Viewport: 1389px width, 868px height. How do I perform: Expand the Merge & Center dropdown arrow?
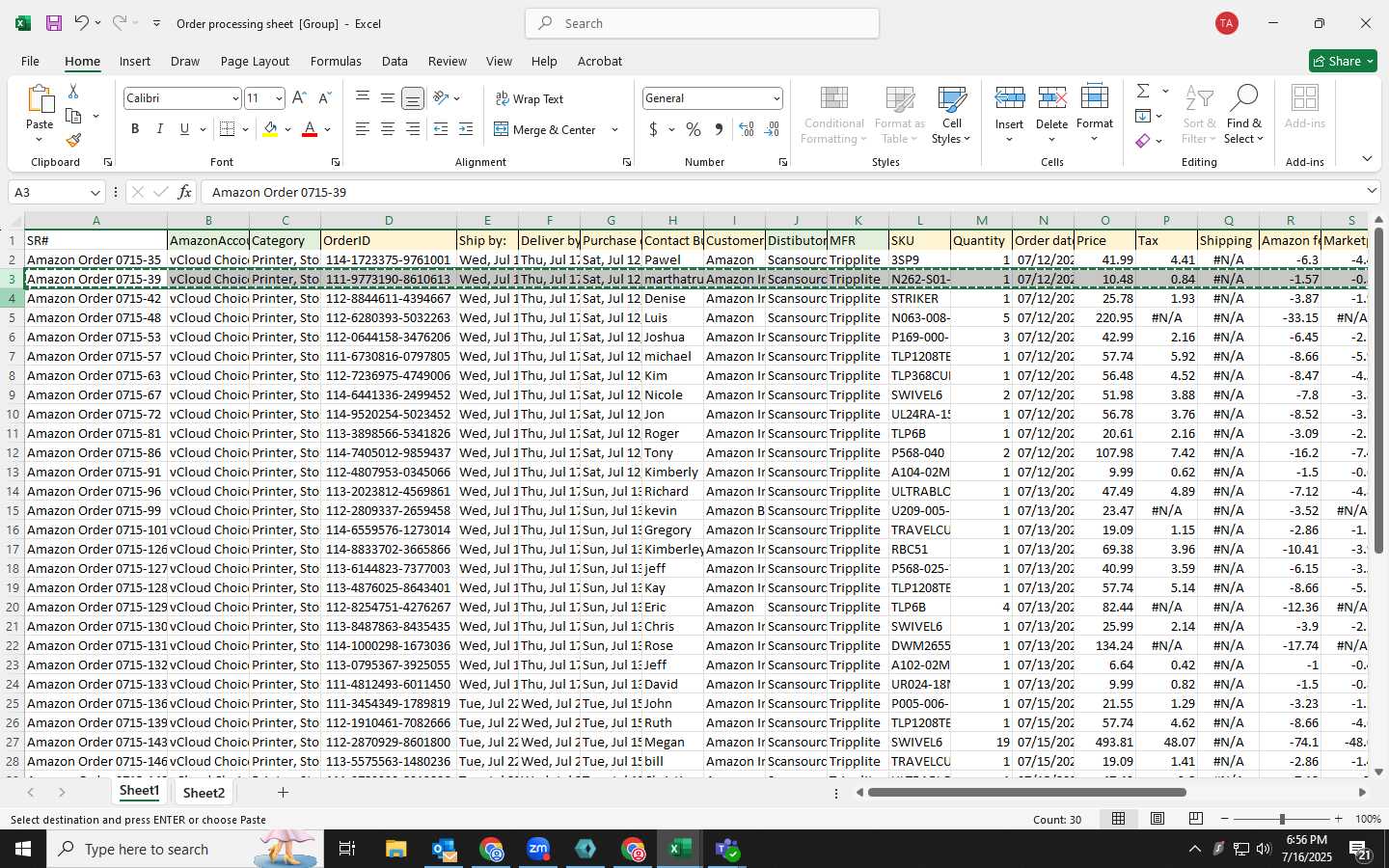coord(614,130)
